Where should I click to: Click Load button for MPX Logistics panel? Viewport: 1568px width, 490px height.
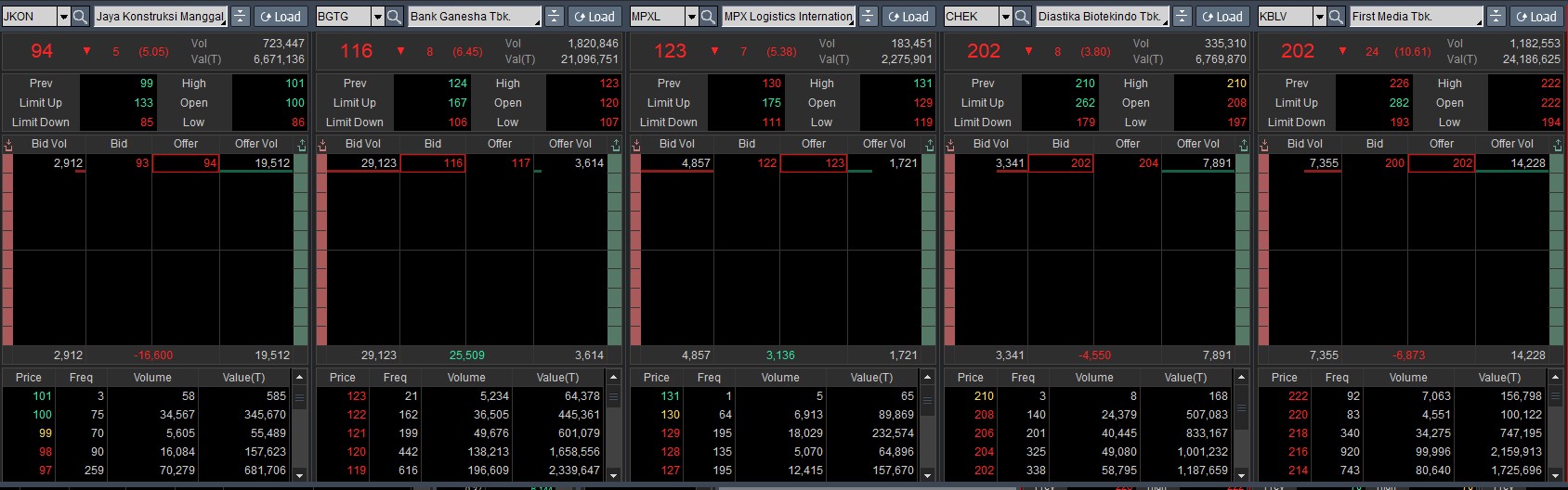[x=908, y=17]
